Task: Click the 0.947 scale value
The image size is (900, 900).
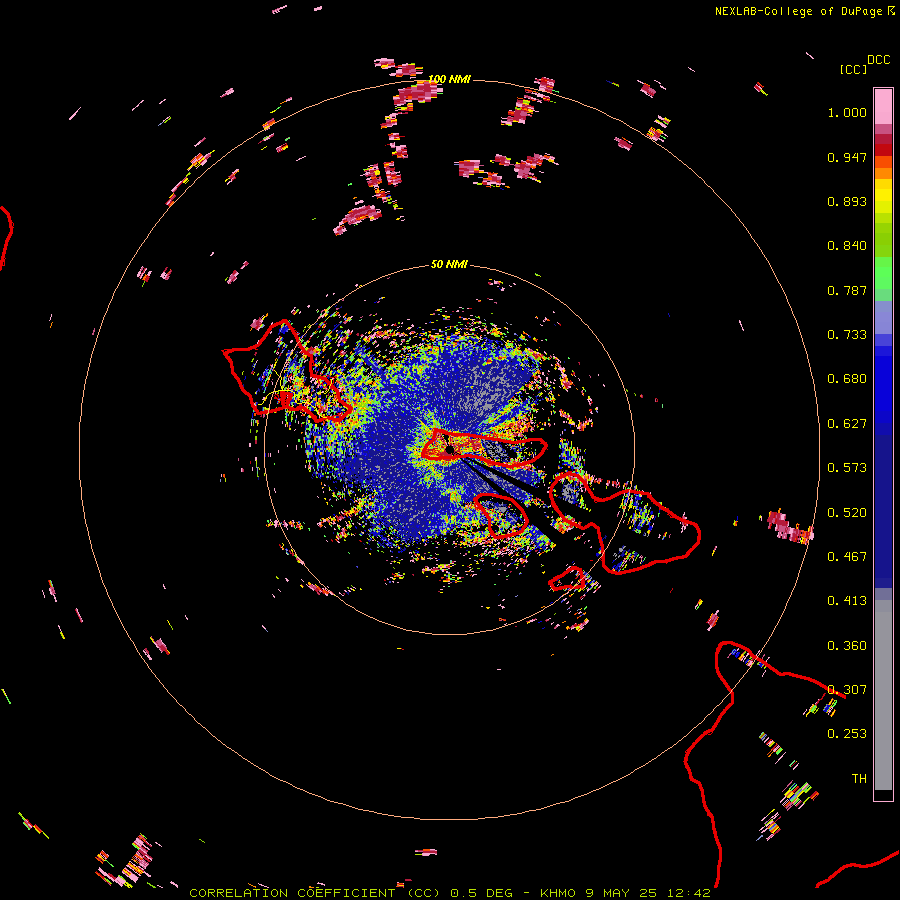Action: 847,157
